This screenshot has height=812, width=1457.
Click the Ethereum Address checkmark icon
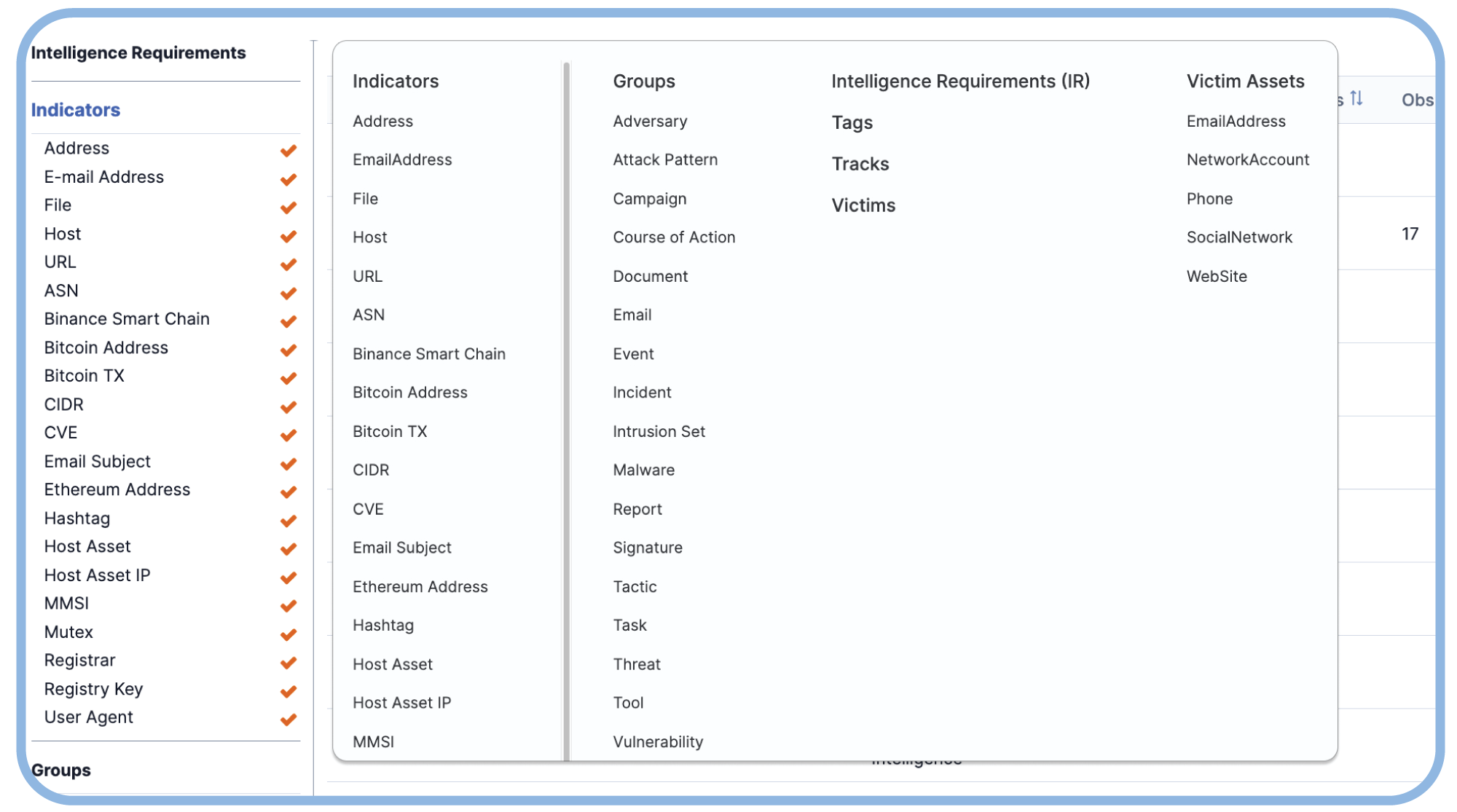click(x=290, y=490)
